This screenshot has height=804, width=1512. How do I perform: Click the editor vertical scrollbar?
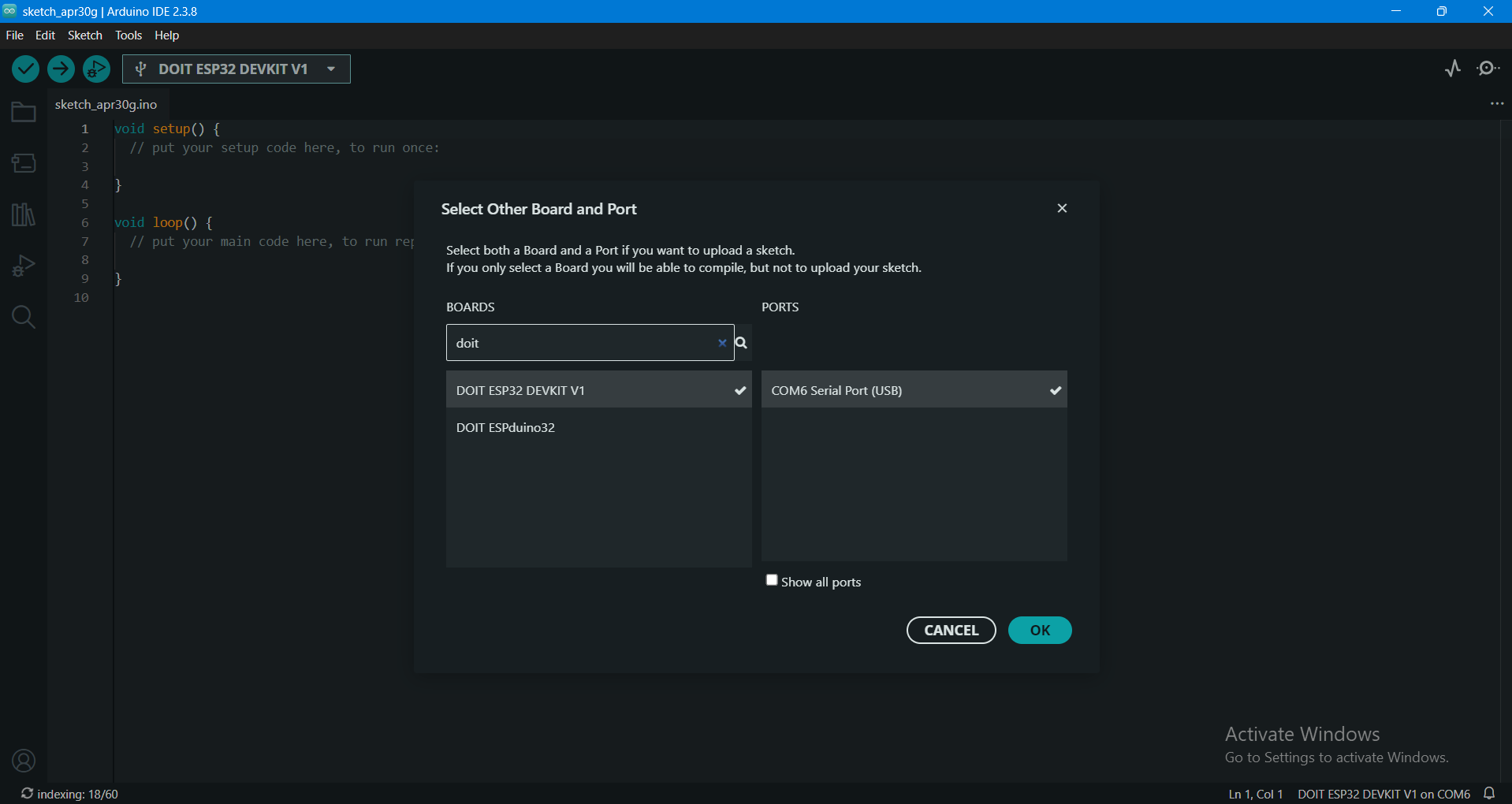(1506, 451)
